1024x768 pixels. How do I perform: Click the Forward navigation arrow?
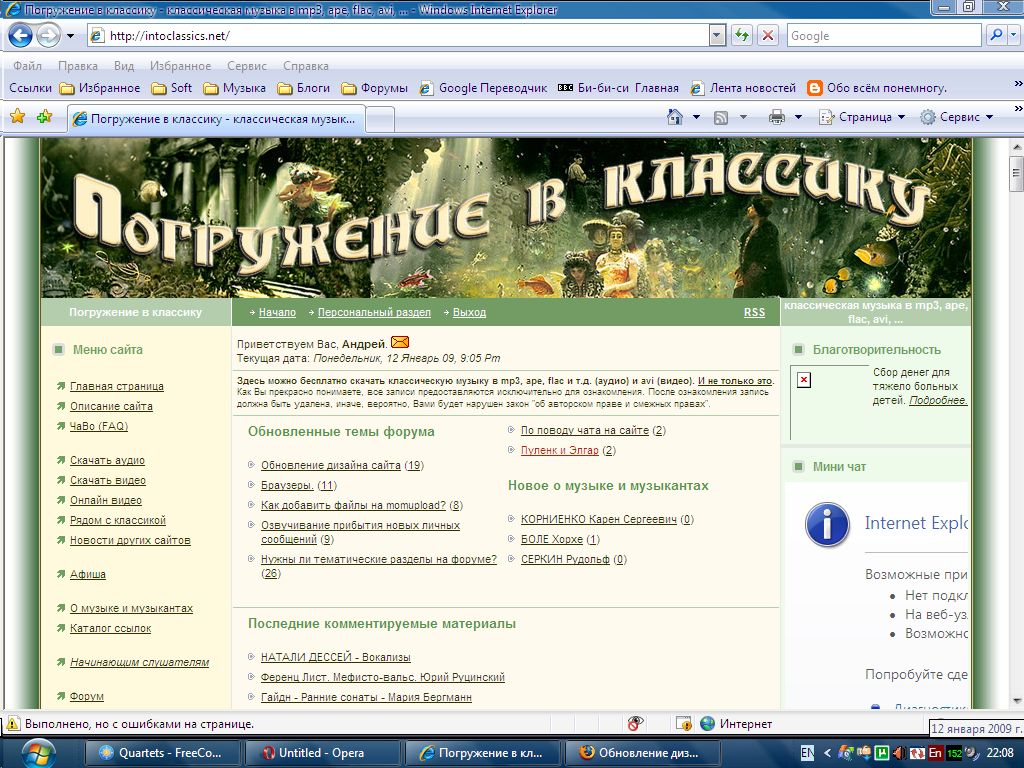[x=48, y=35]
